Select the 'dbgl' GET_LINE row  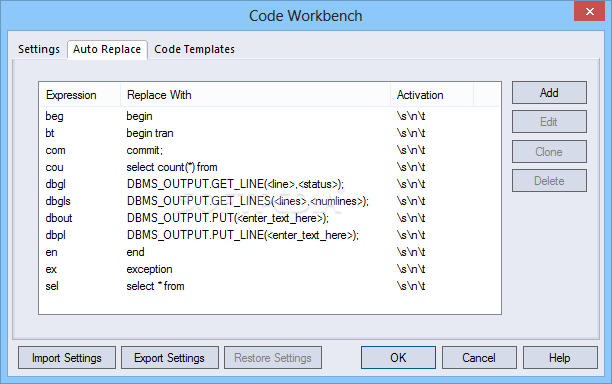[x=269, y=184]
